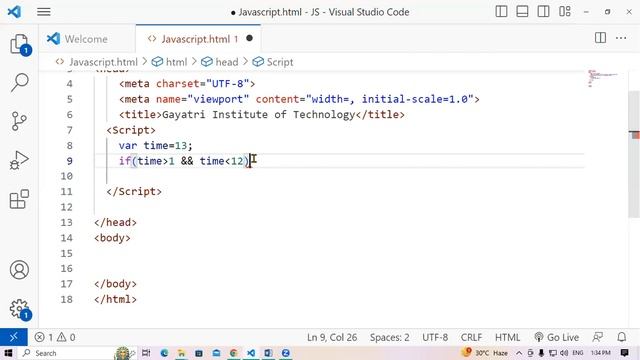Open the Source Control view

(x=19, y=121)
